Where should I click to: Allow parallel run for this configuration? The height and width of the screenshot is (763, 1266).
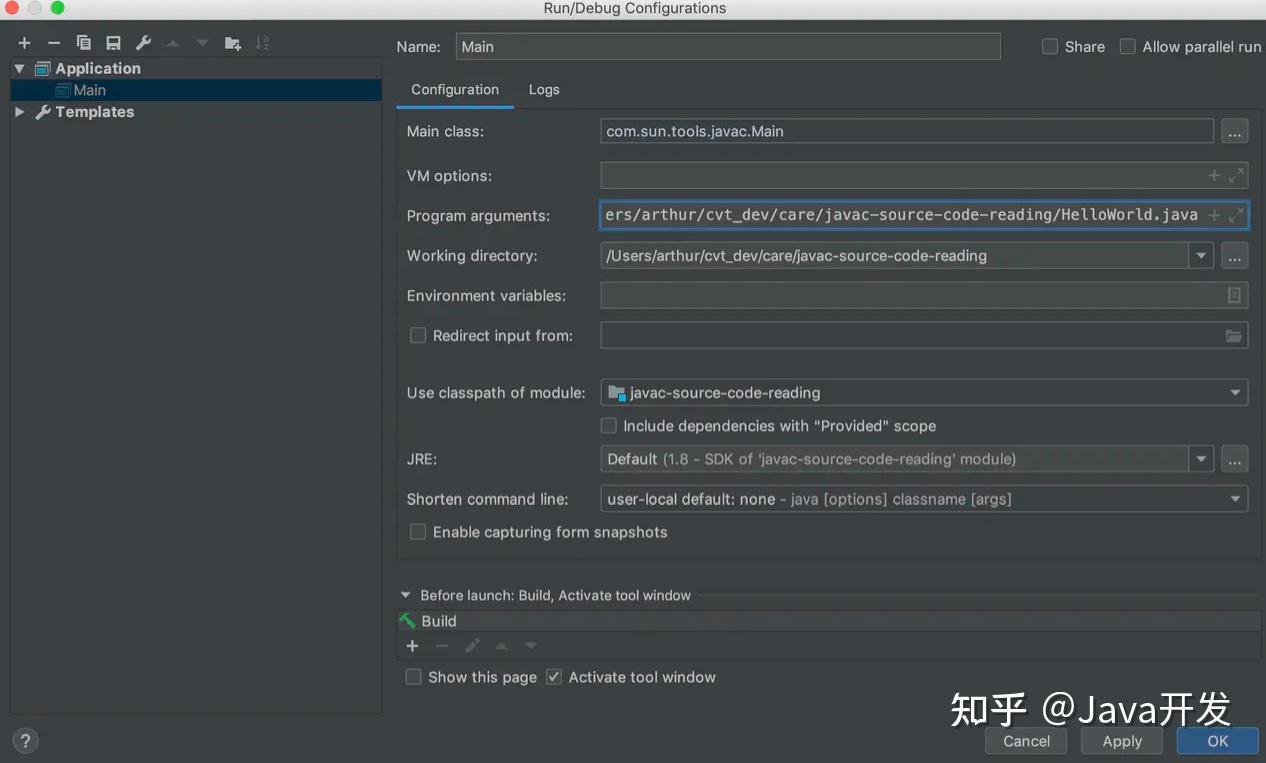tap(1128, 46)
